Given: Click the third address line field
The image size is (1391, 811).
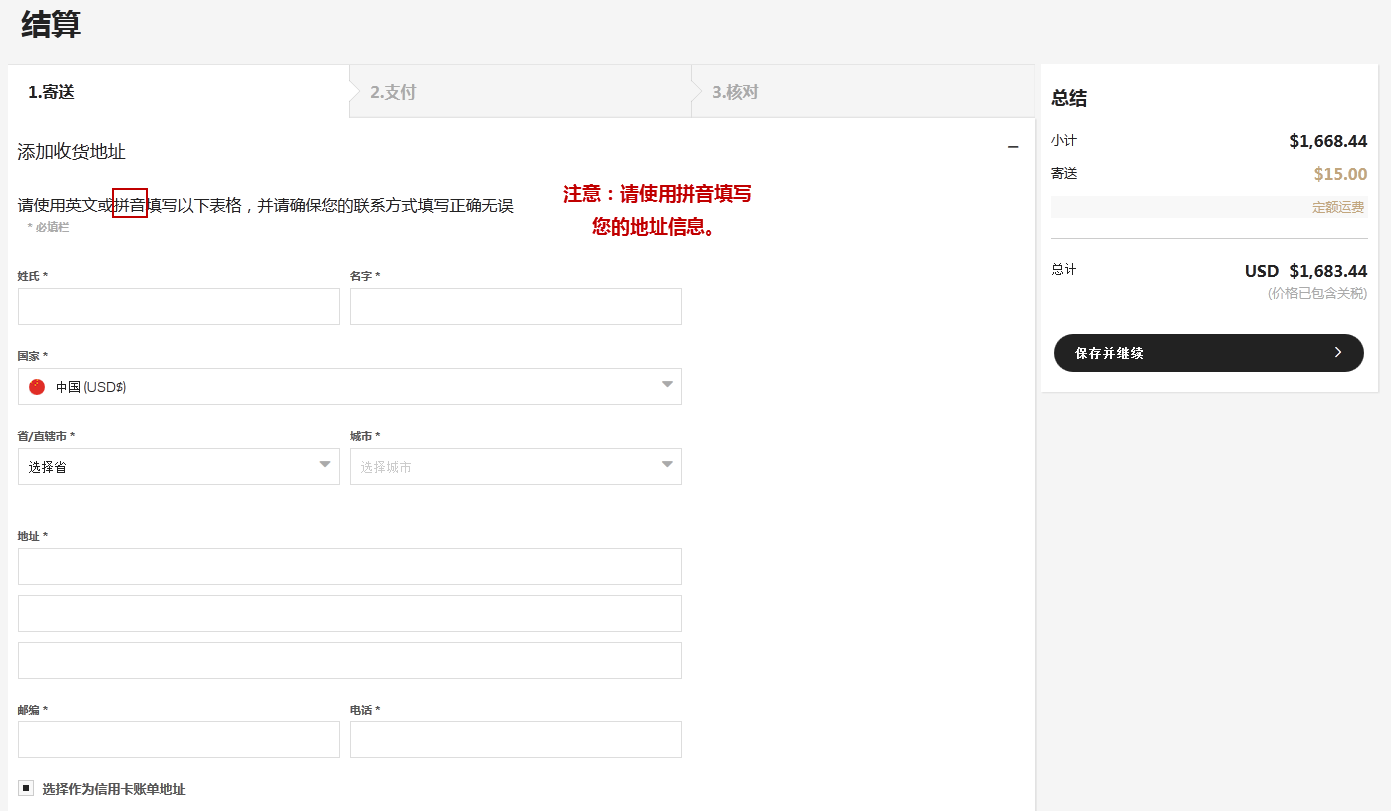Looking at the screenshot, I should pos(350,660).
